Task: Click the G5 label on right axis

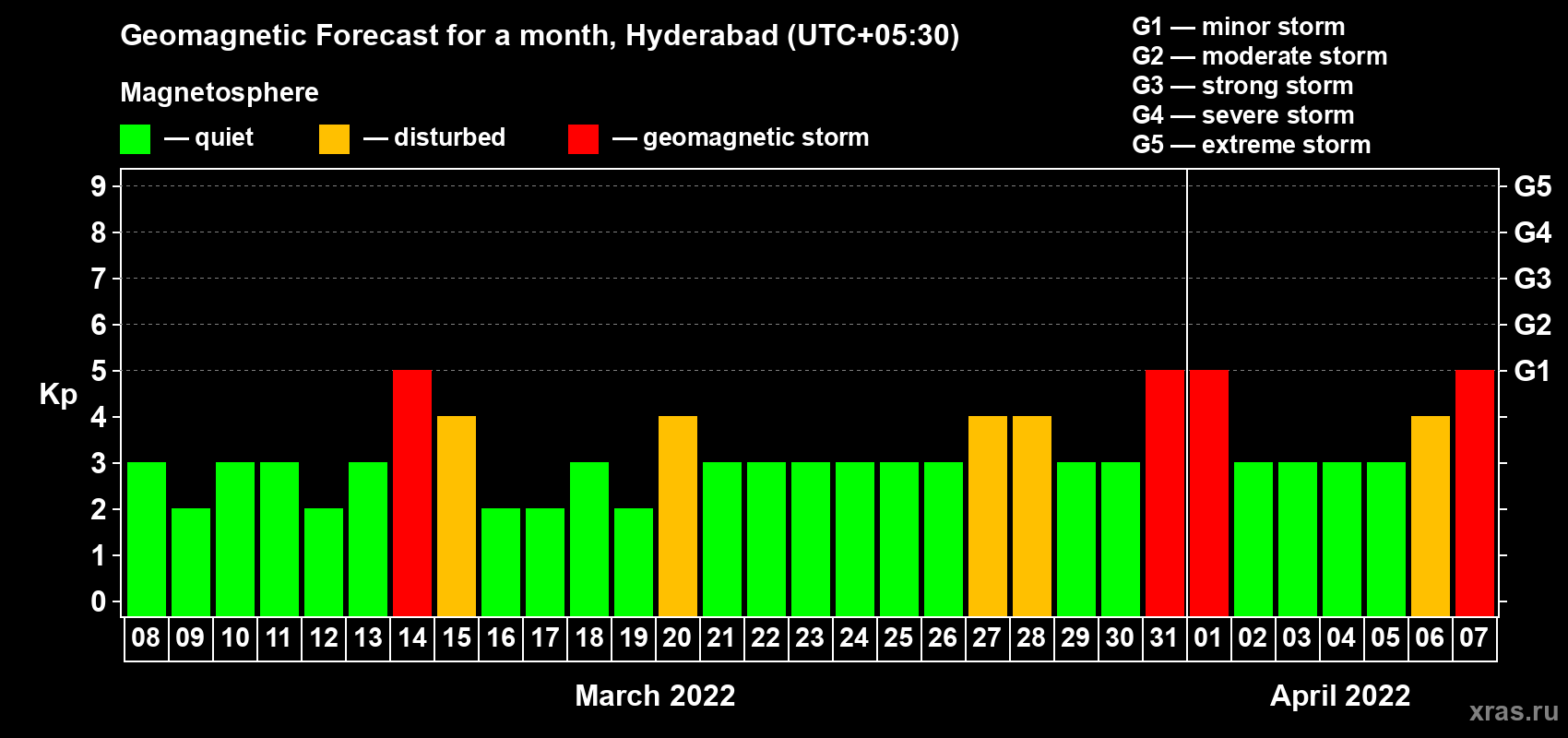Action: 1532,186
